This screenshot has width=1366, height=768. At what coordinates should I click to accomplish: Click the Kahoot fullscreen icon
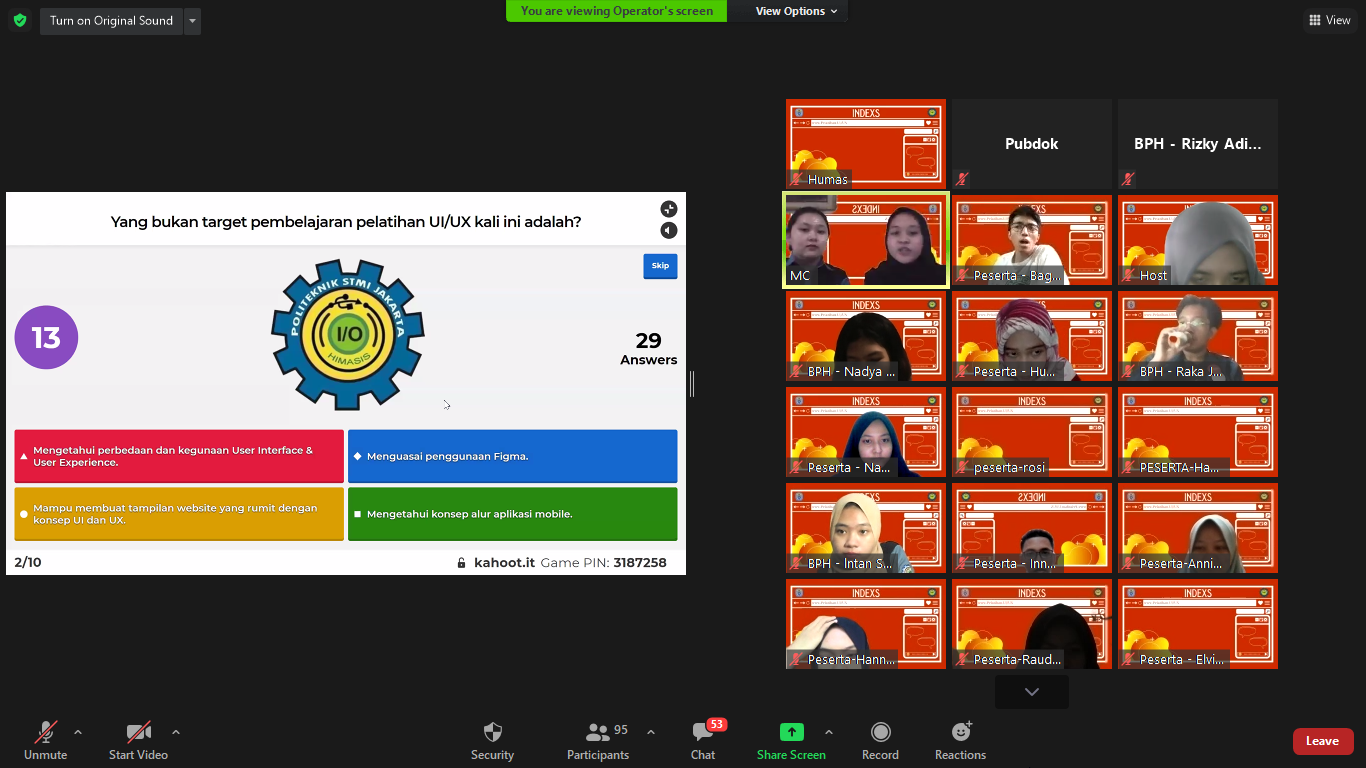[x=669, y=209]
